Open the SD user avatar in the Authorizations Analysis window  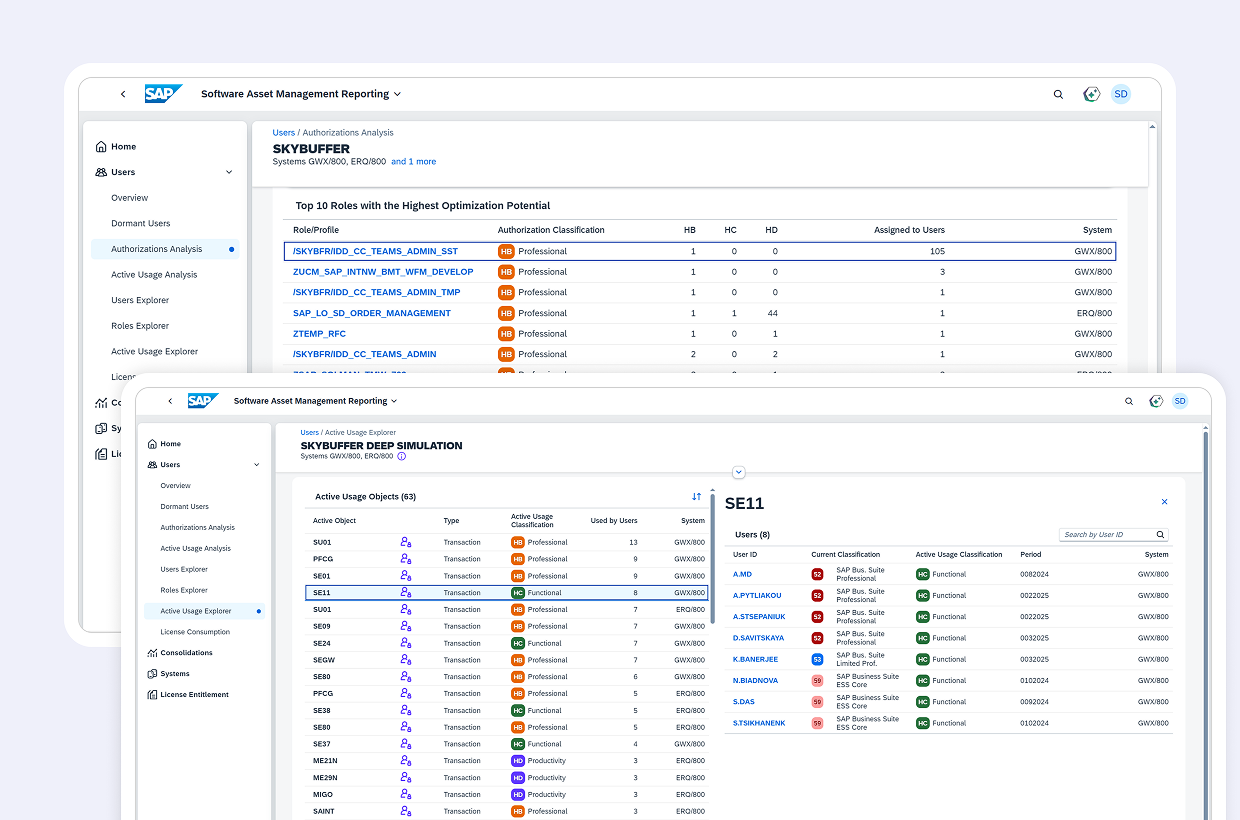[x=1121, y=94]
